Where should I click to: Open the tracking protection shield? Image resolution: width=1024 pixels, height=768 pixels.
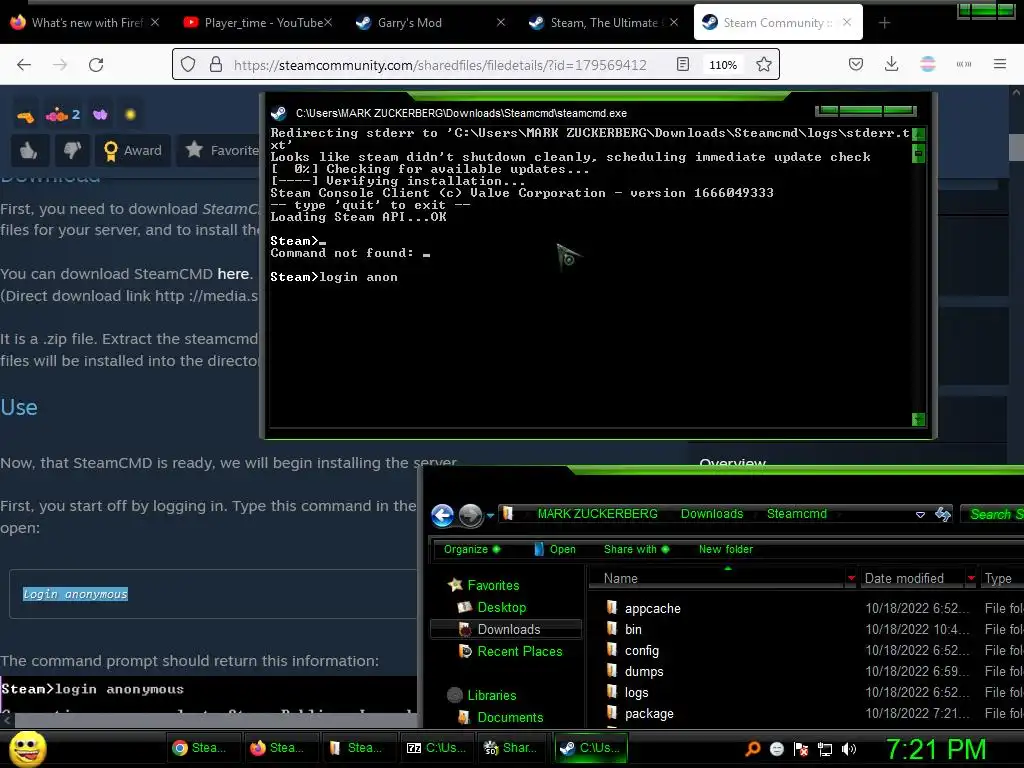[x=188, y=65]
